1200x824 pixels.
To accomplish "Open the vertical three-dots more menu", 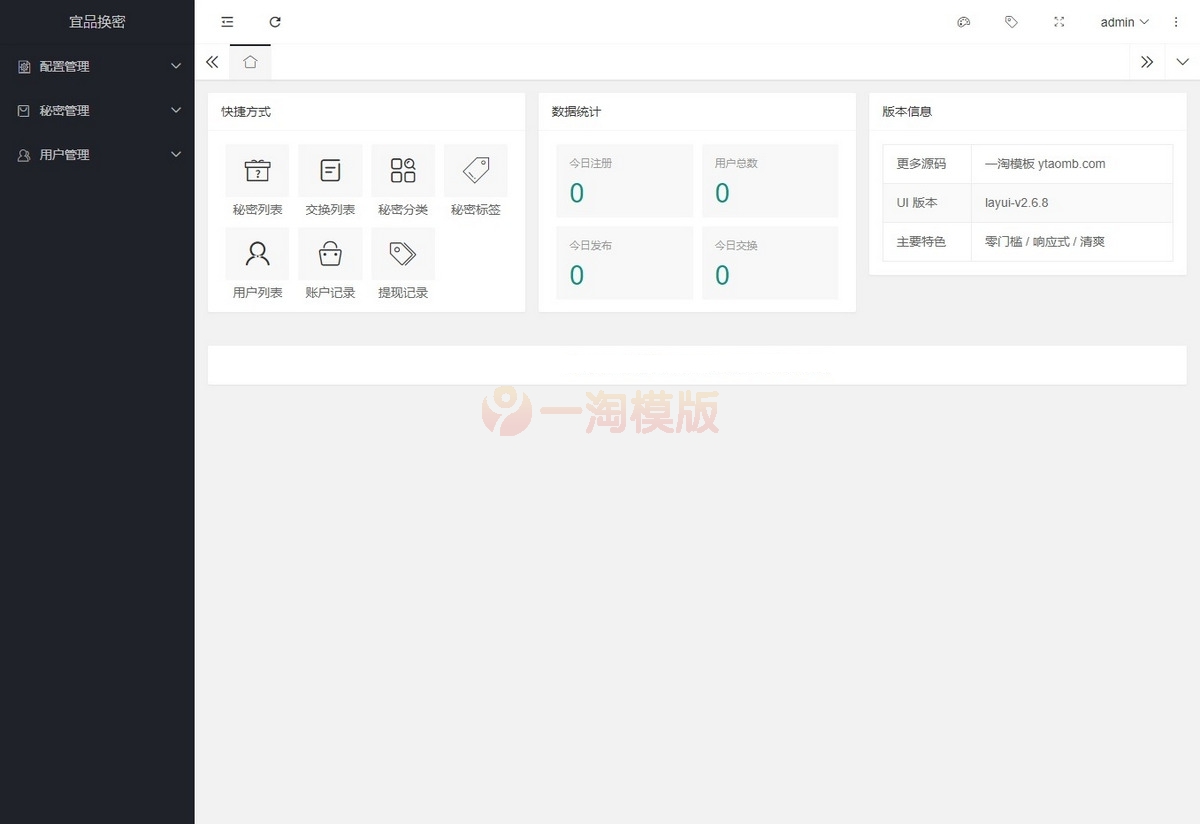I will pos(1176,22).
